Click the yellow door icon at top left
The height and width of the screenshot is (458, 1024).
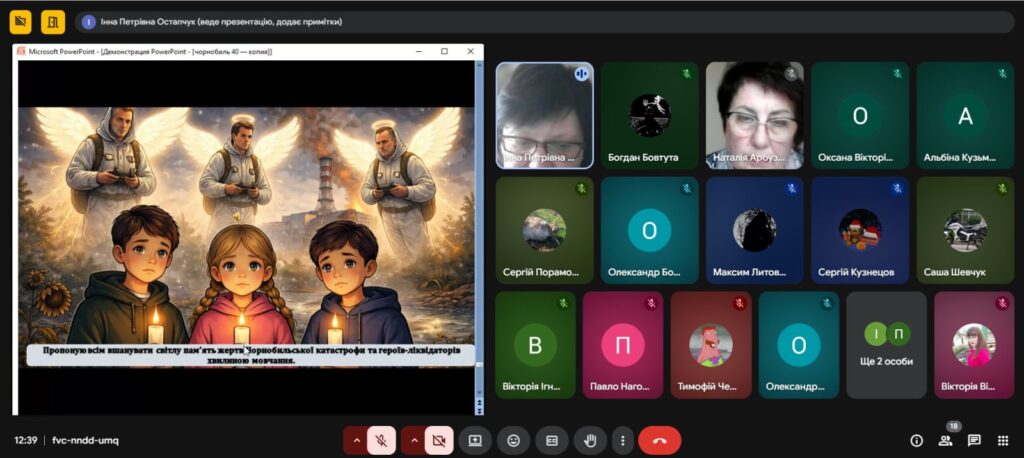coord(53,21)
